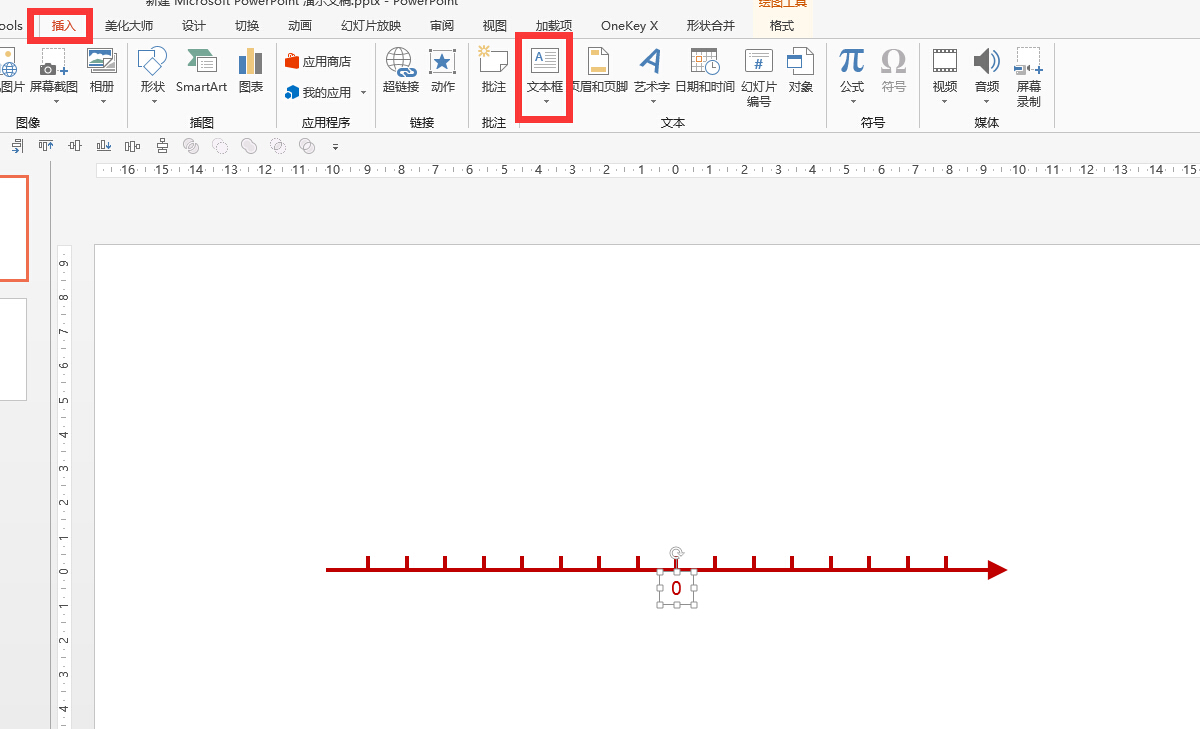Open 页眉和页脚 header and footer
This screenshot has width=1200, height=729.
click(599, 70)
